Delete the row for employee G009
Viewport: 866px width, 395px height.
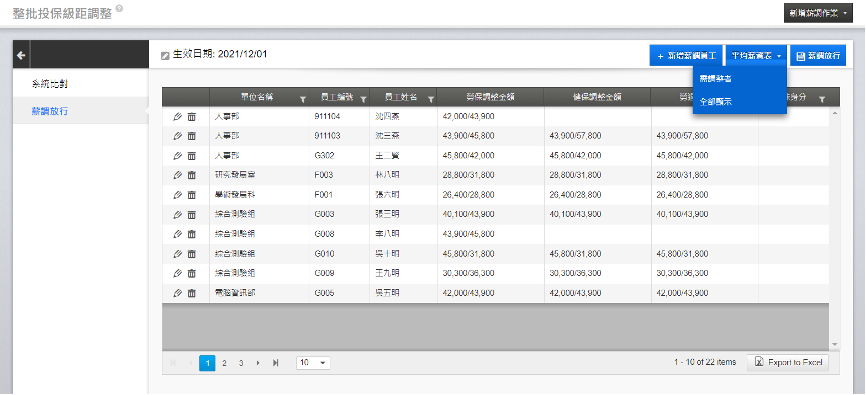click(x=192, y=273)
